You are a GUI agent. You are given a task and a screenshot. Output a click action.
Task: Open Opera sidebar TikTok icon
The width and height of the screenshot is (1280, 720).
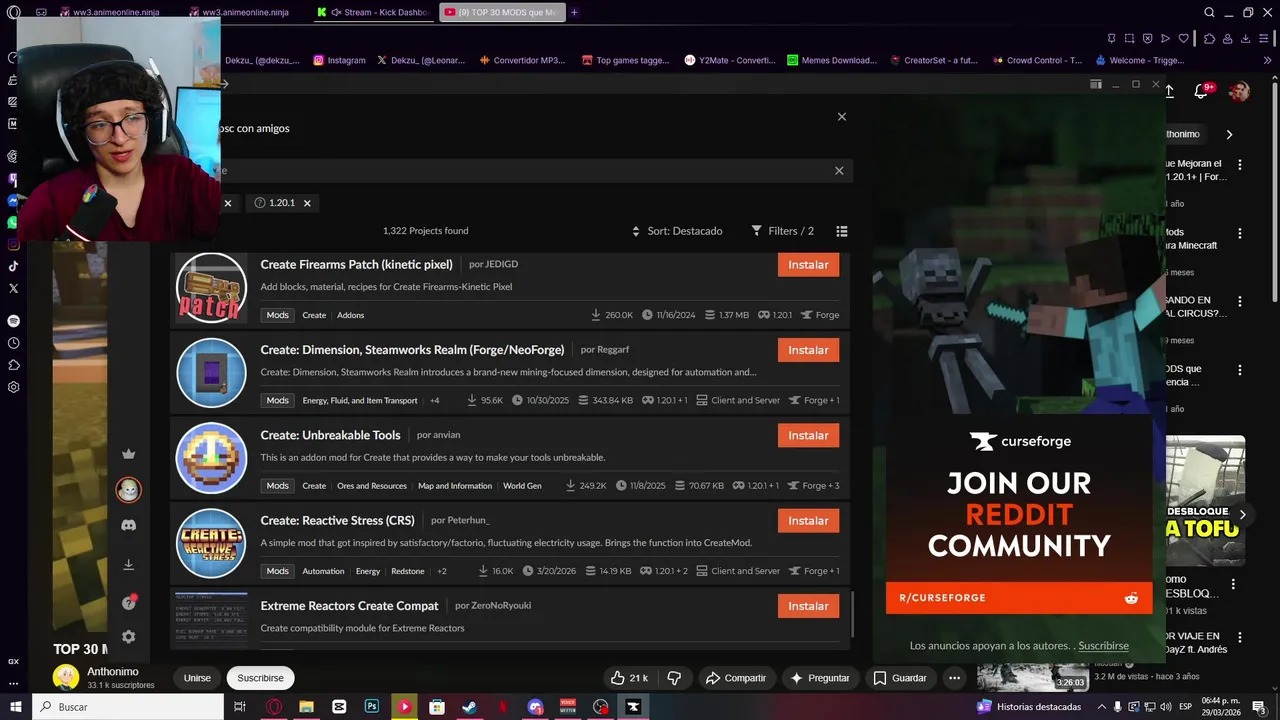pyautogui.click(x=13, y=266)
